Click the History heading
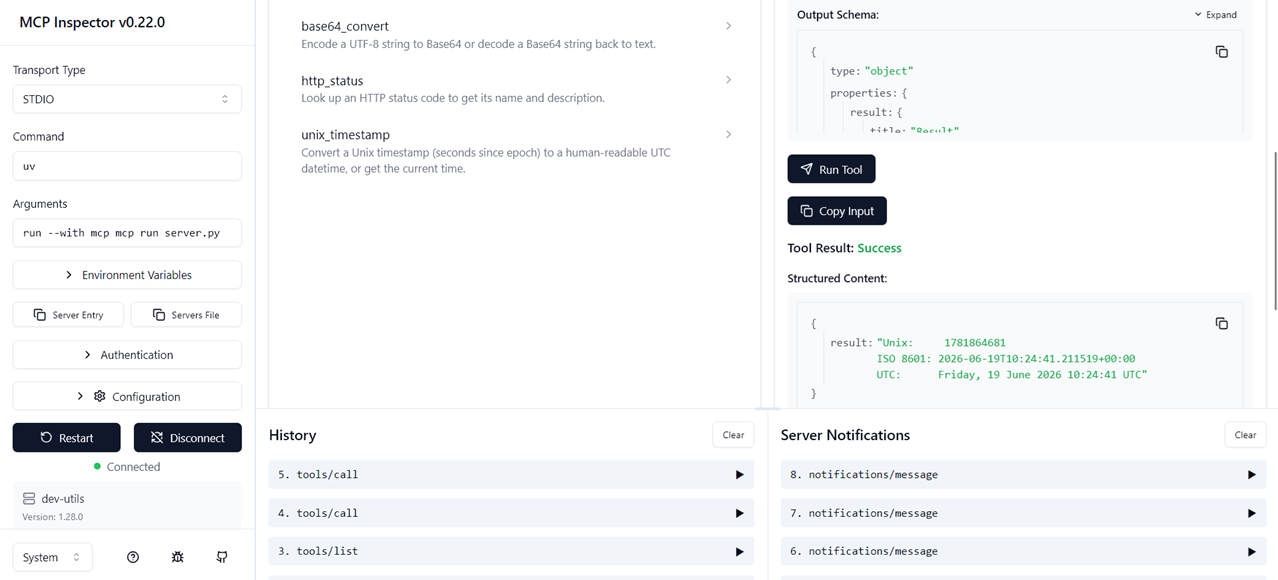This screenshot has height=580, width=1278. click(x=292, y=435)
